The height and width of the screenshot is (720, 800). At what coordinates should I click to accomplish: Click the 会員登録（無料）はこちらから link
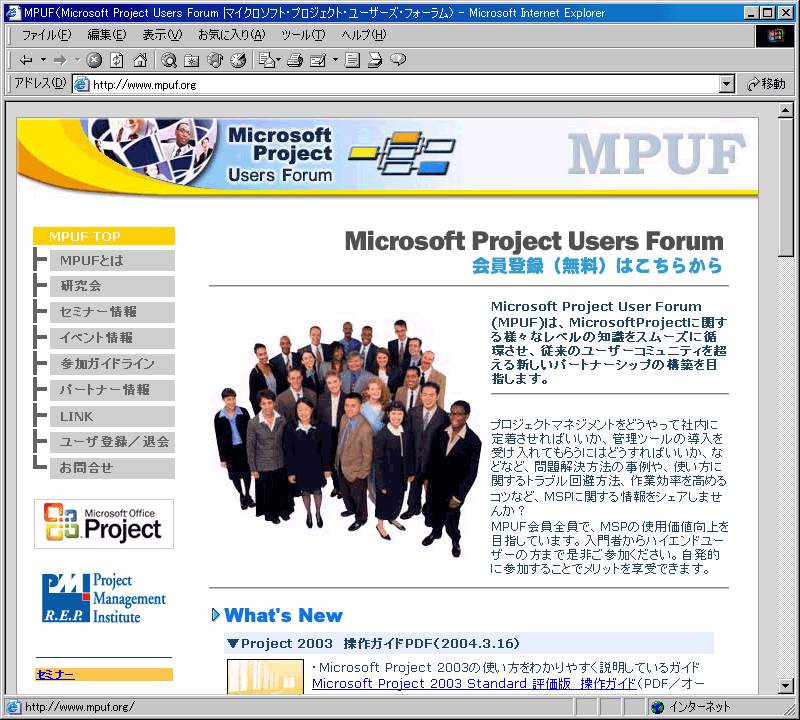click(x=597, y=266)
